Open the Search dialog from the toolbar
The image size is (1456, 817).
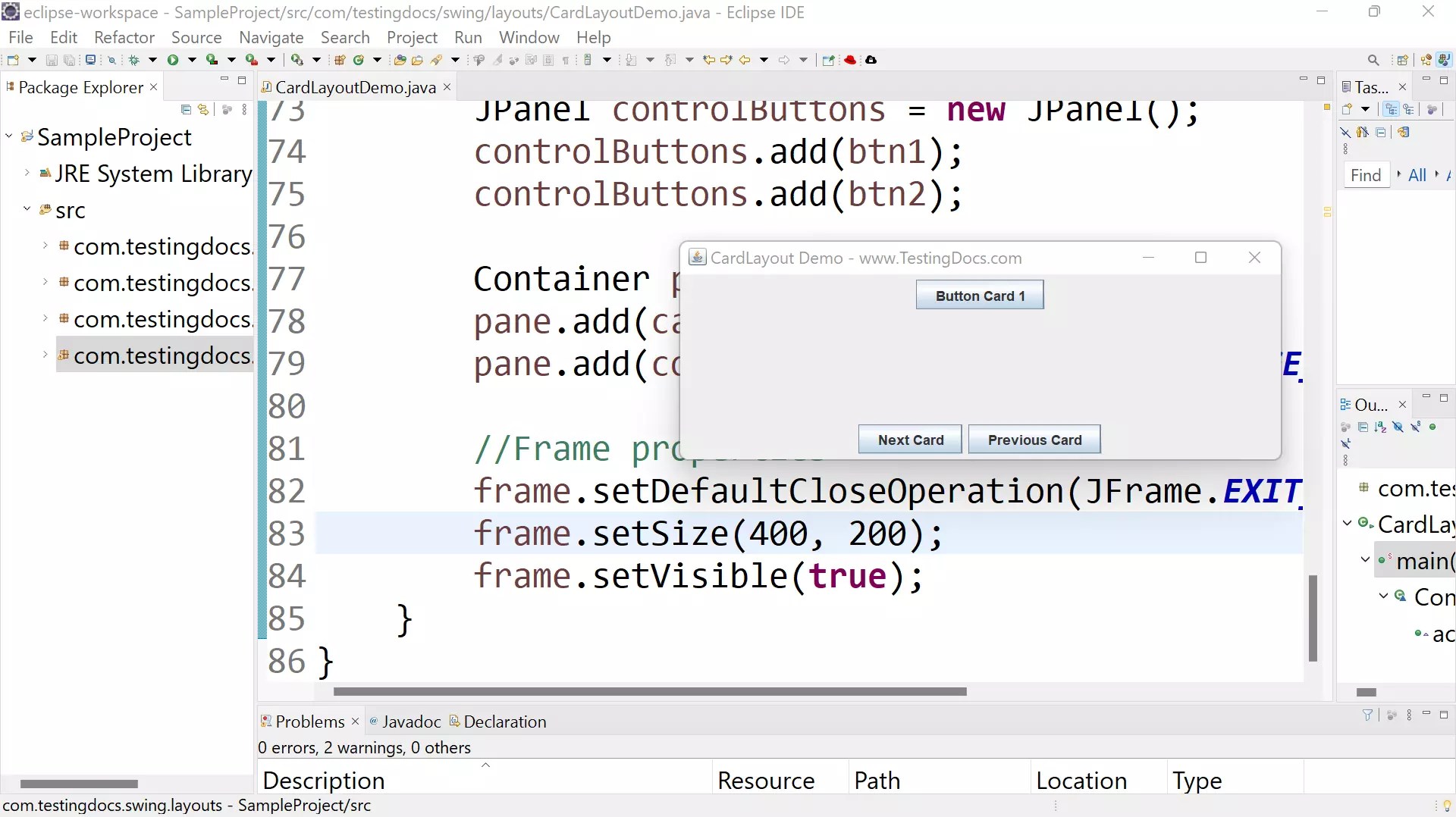click(111, 61)
